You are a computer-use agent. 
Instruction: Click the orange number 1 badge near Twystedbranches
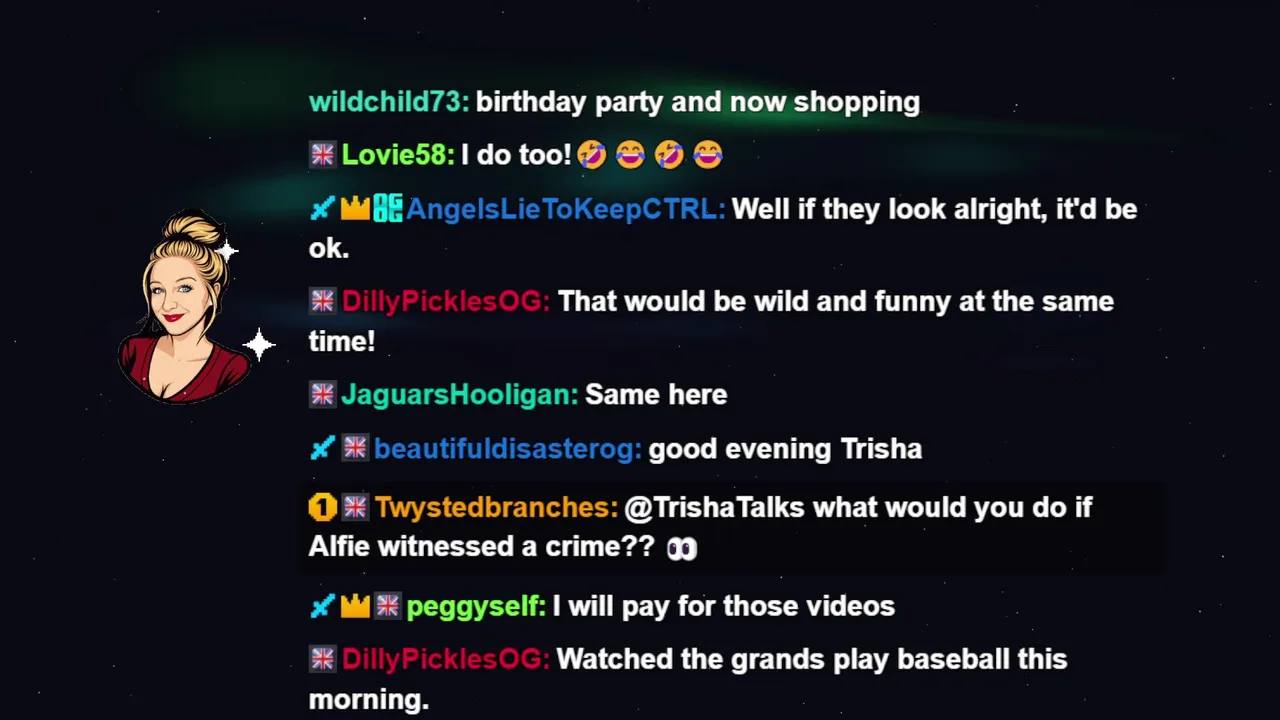point(322,507)
